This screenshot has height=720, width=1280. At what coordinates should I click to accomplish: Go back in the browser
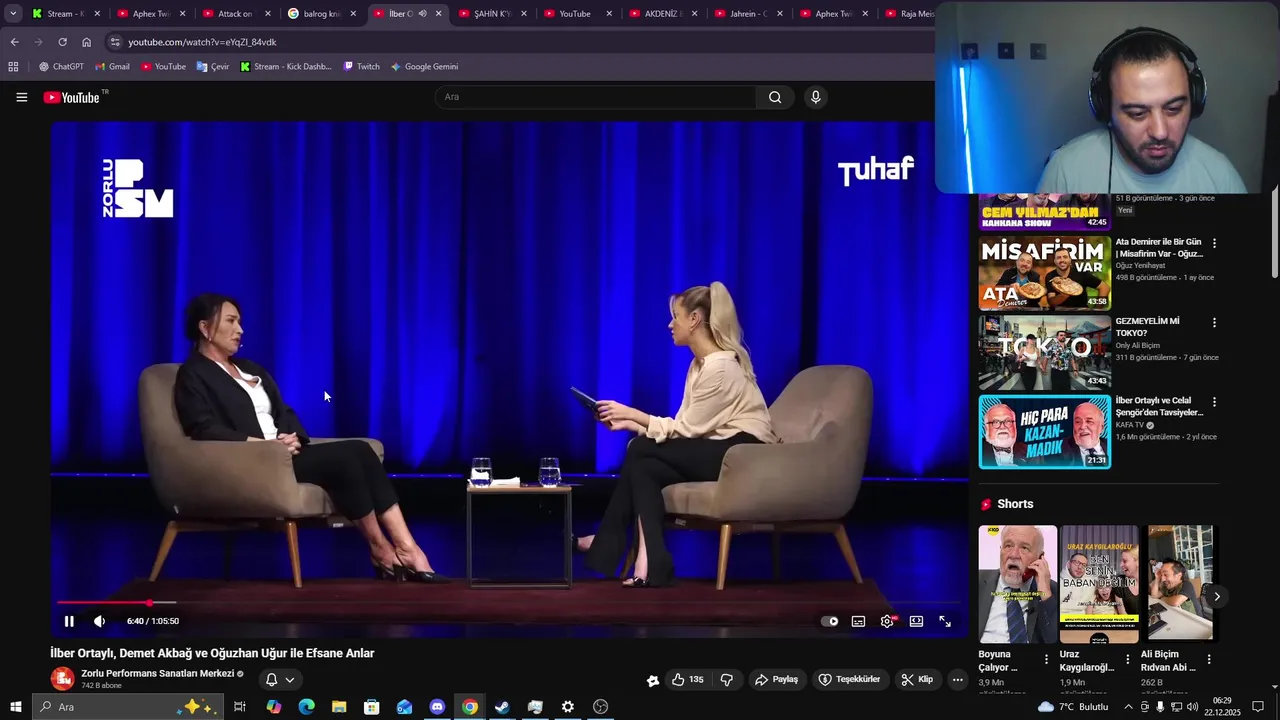[x=14, y=42]
